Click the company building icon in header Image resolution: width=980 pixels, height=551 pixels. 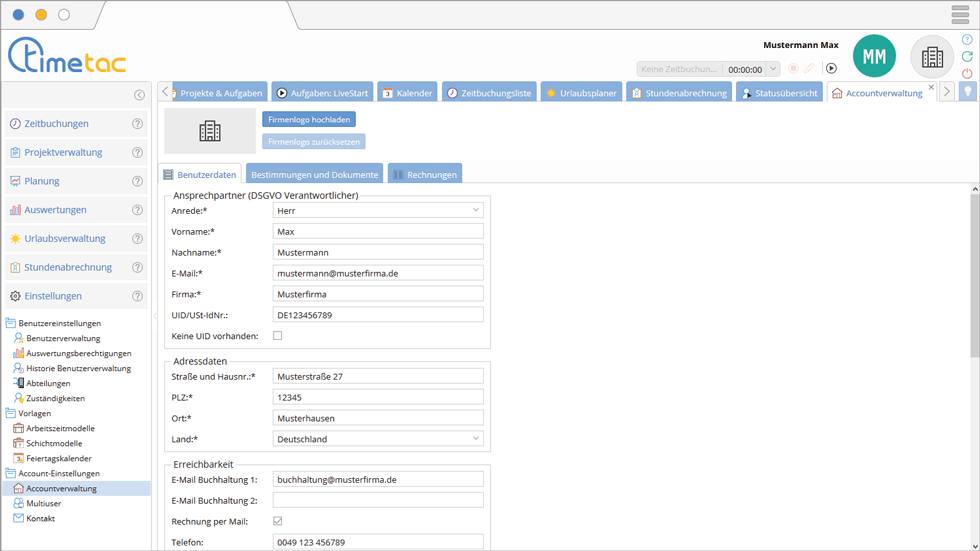click(931, 57)
